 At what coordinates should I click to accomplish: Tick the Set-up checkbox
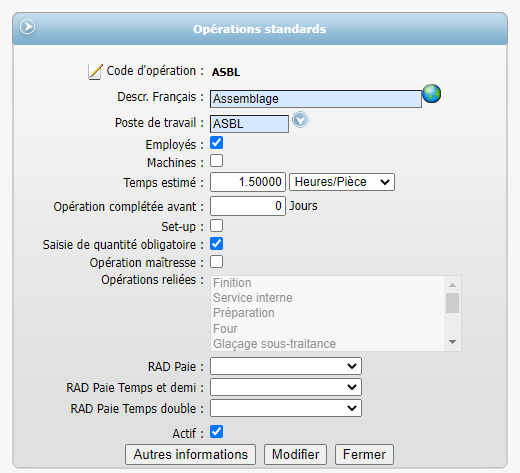coord(217,226)
